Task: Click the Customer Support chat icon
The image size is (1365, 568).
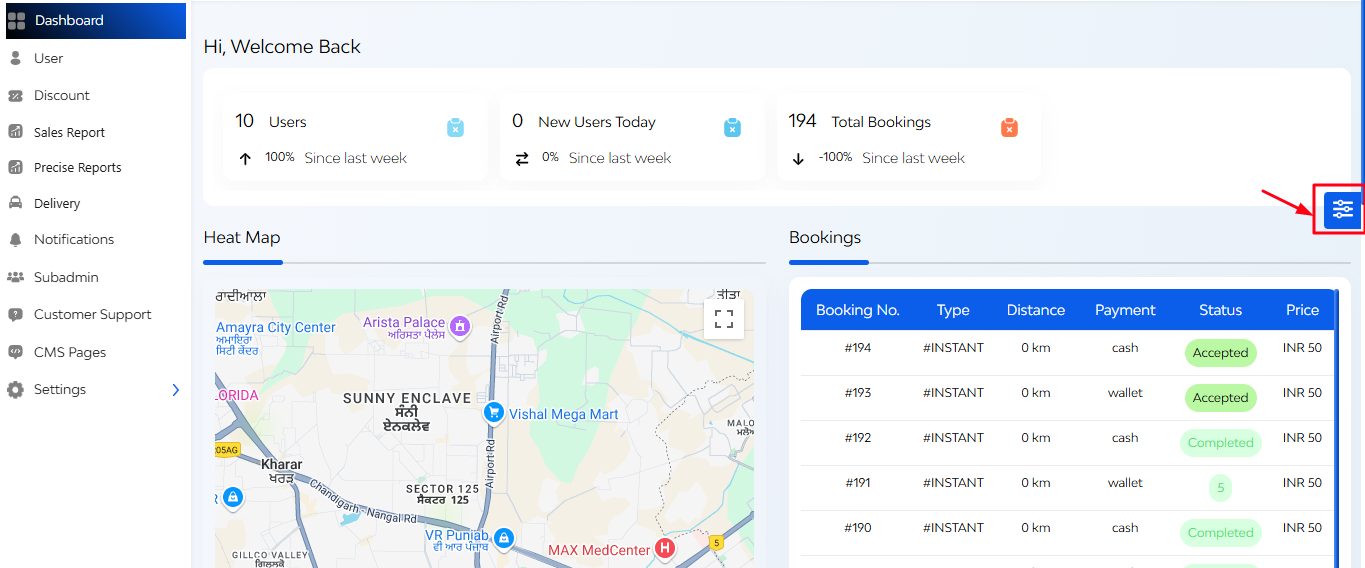Action: pyautogui.click(x=15, y=314)
